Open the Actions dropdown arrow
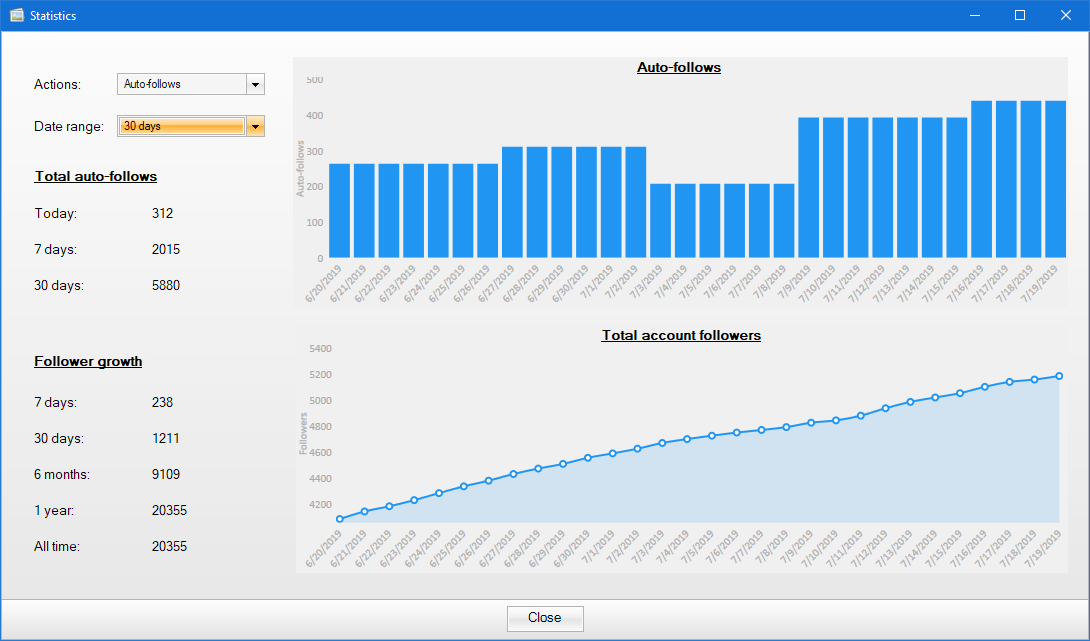 tap(255, 85)
